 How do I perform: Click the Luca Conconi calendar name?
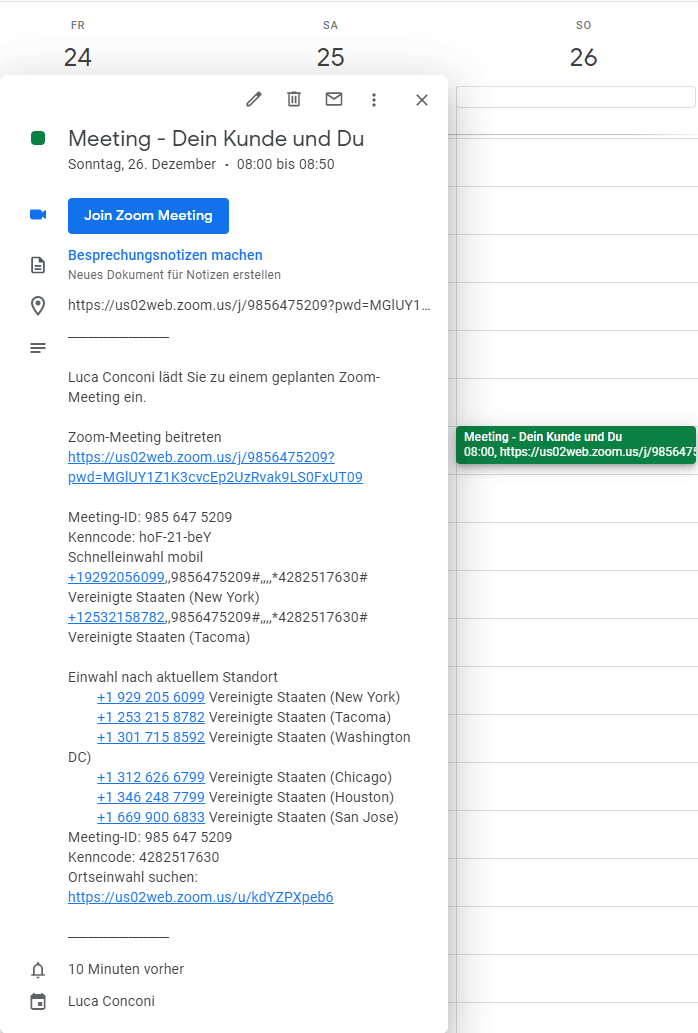point(111,1001)
